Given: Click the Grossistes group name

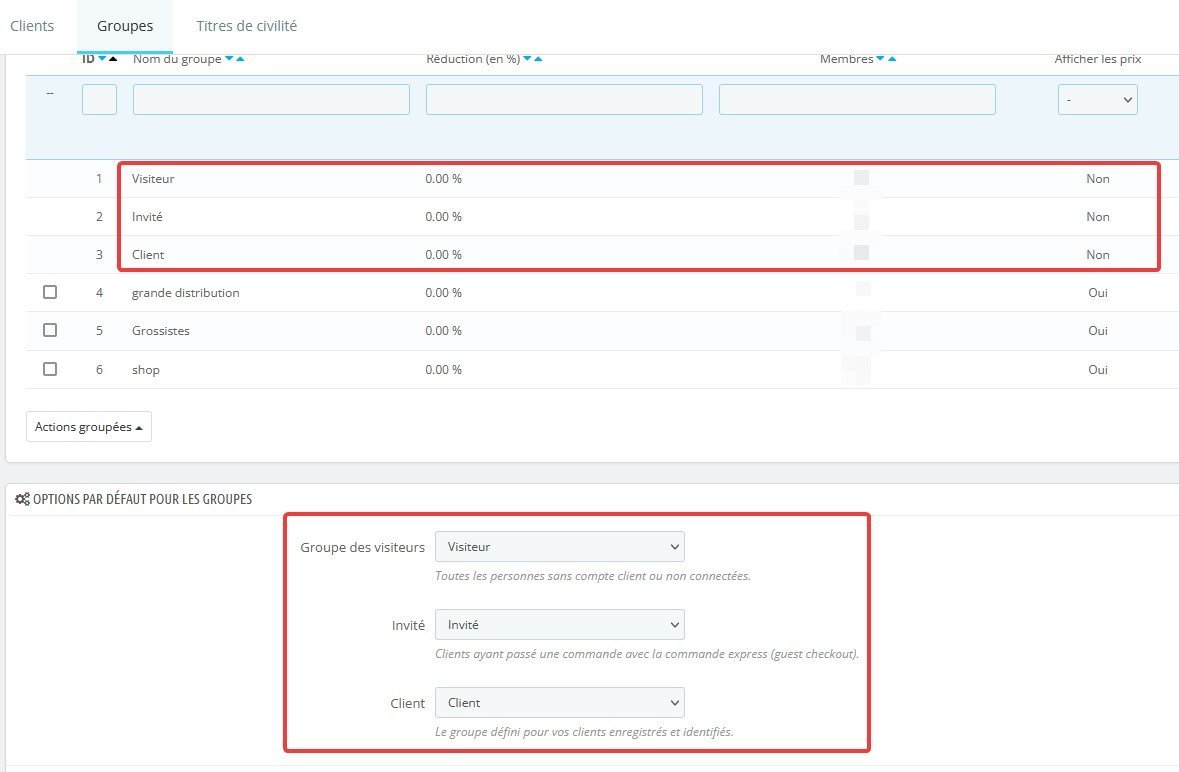Looking at the screenshot, I should click(x=161, y=331).
